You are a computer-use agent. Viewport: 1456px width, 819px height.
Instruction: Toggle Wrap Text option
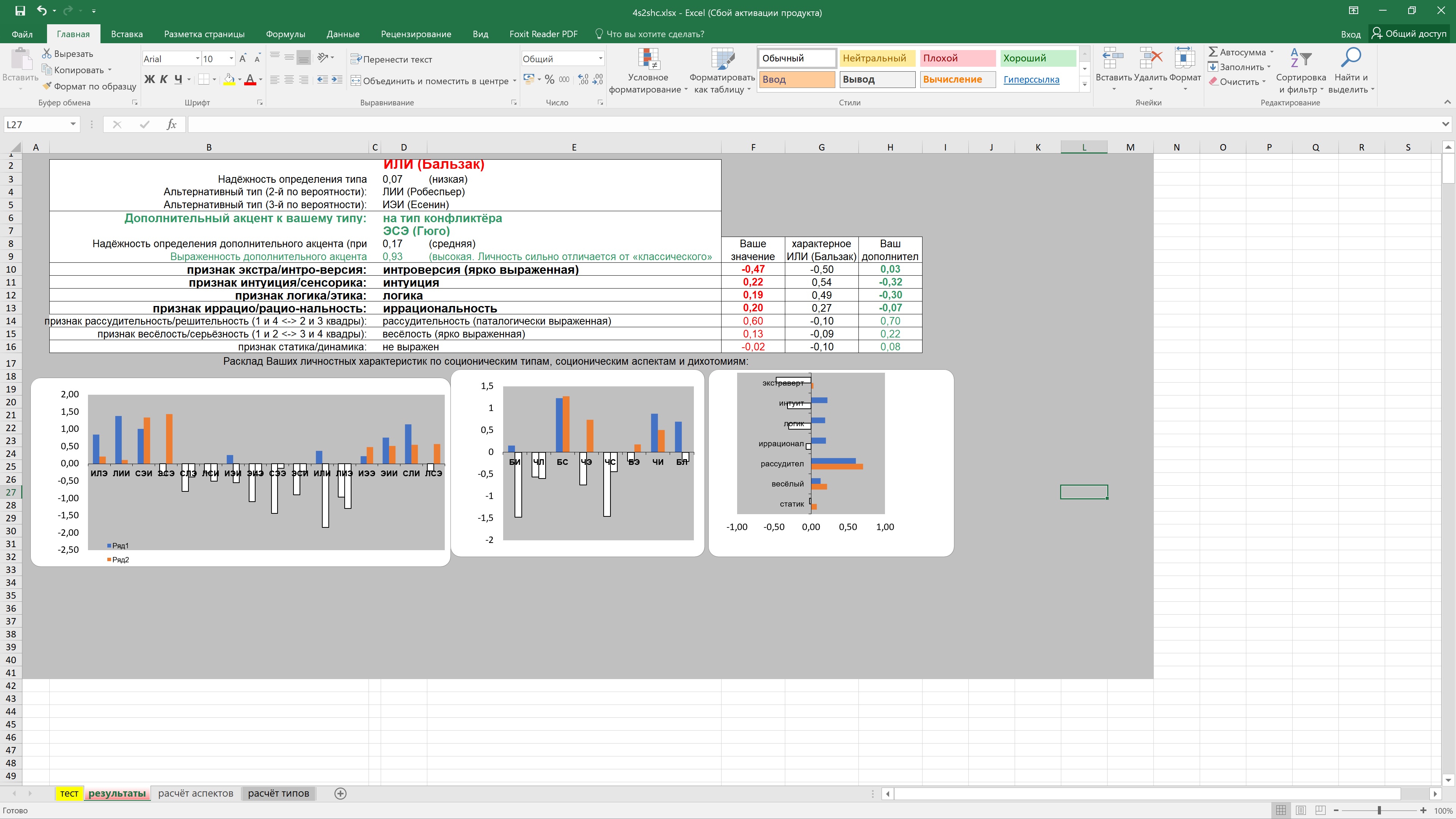pyautogui.click(x=391, y=60)
